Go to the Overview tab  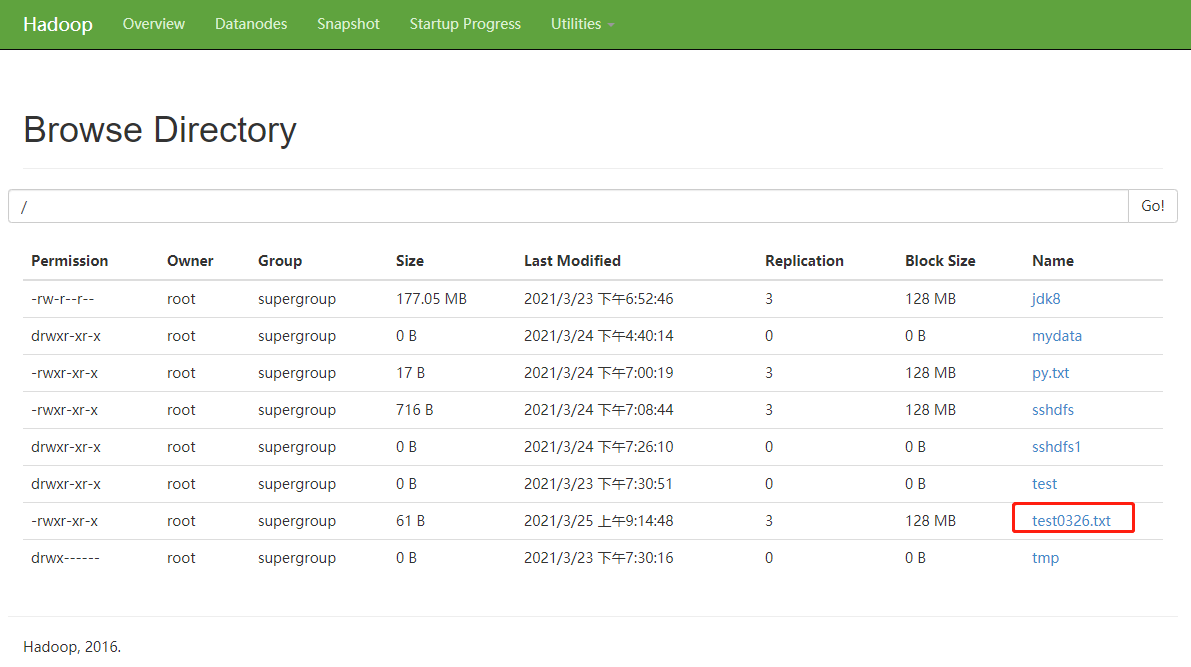(153, 24)
